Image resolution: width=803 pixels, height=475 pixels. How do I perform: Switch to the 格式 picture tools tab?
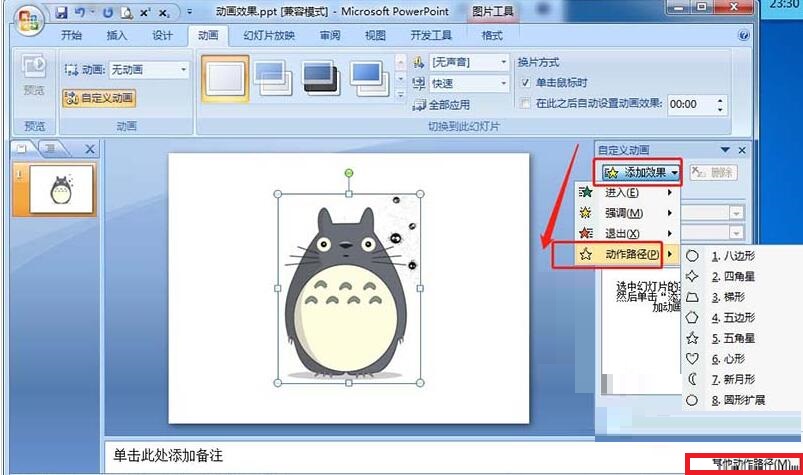492,35
